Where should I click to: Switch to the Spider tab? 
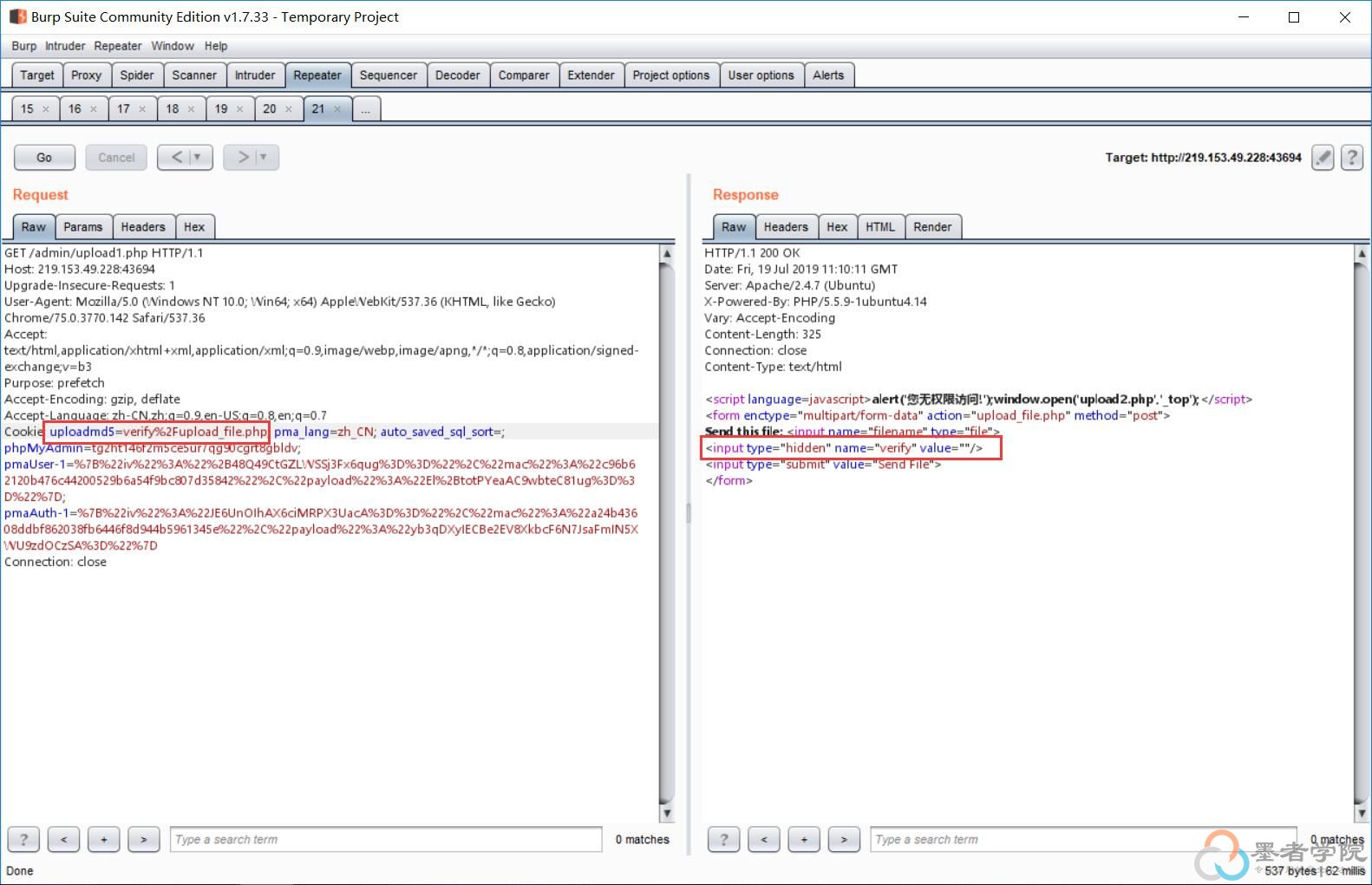[x=137, y=75]
